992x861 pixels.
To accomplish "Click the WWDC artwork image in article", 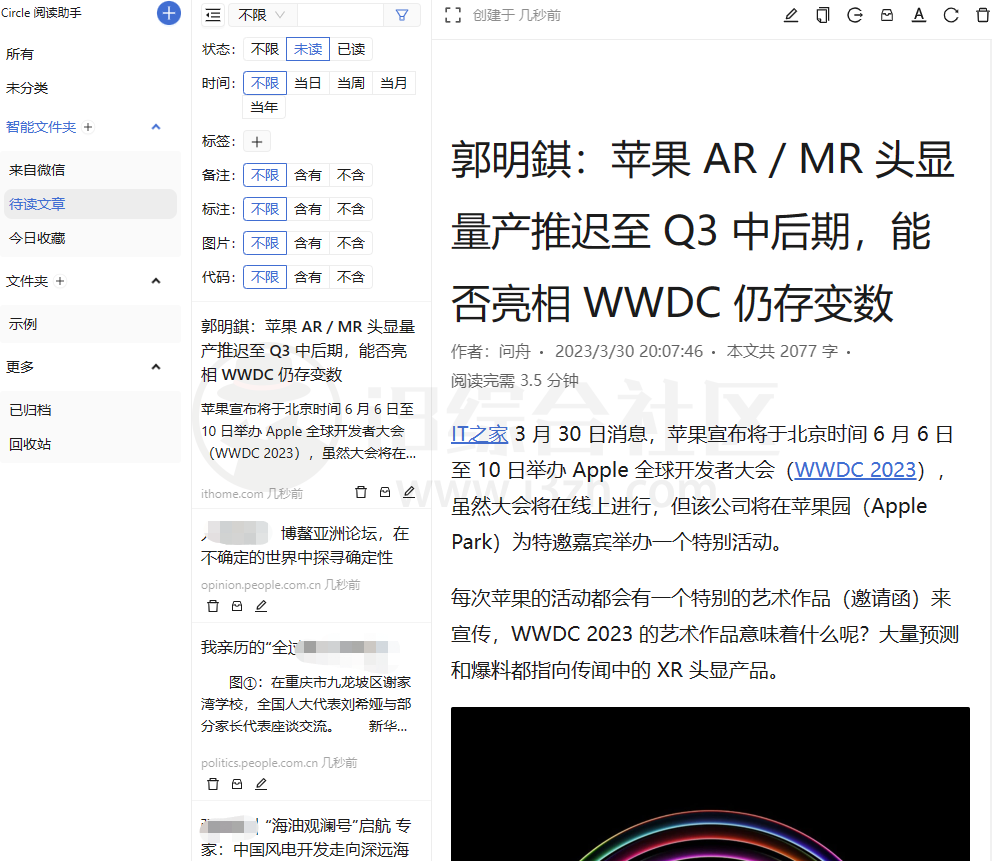I will tap(710, 784).
